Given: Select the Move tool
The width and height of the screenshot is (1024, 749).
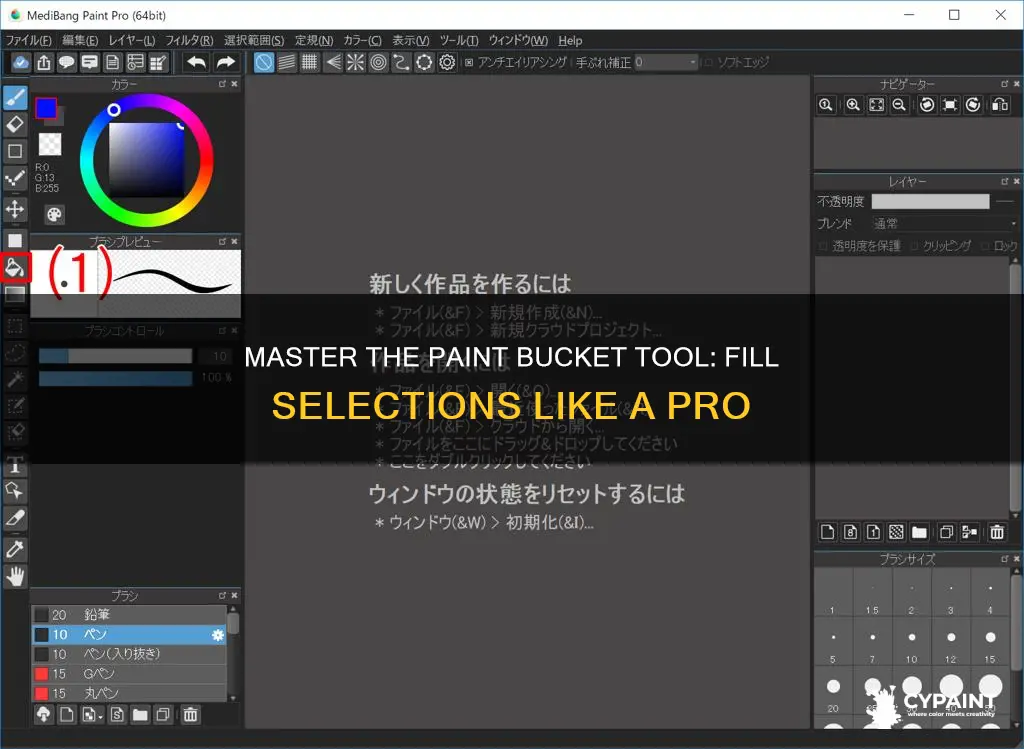Looking at the screenshot, I should tap(15, 209).
